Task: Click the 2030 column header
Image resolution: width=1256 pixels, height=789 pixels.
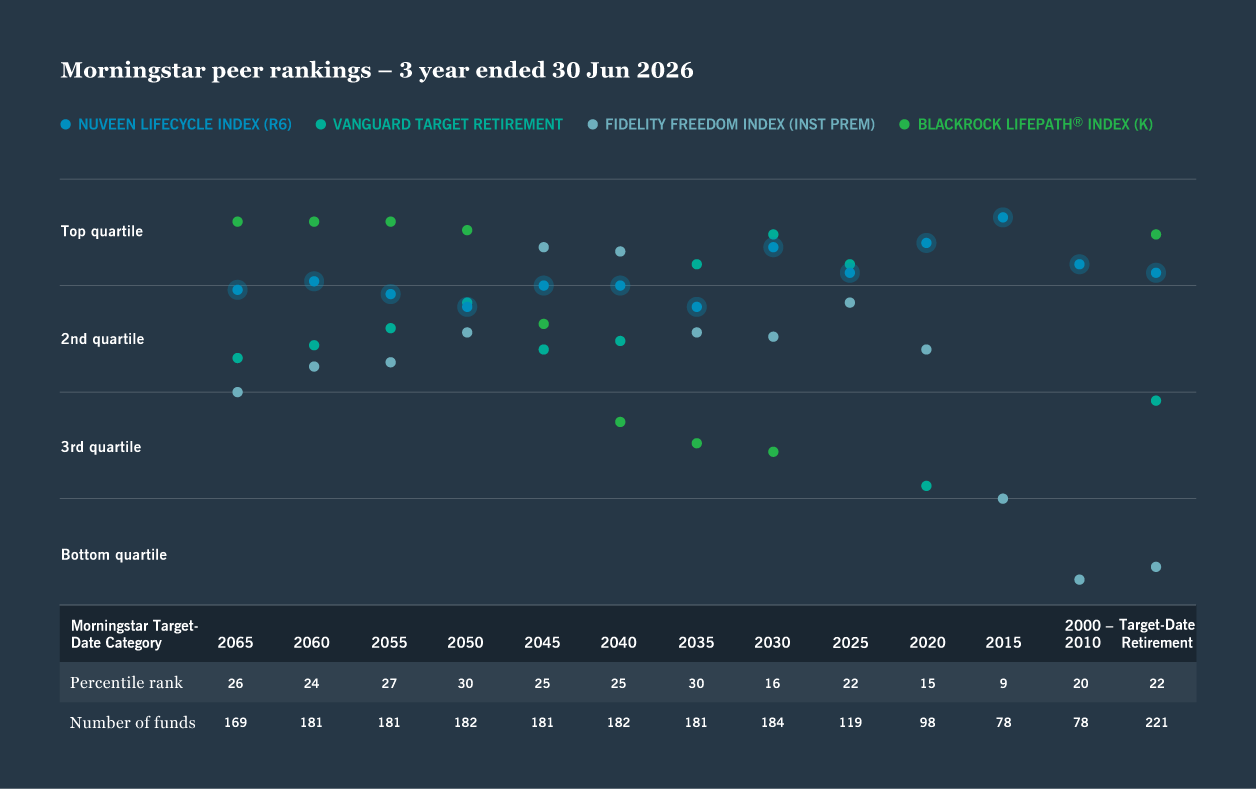Action: (772, 643)
